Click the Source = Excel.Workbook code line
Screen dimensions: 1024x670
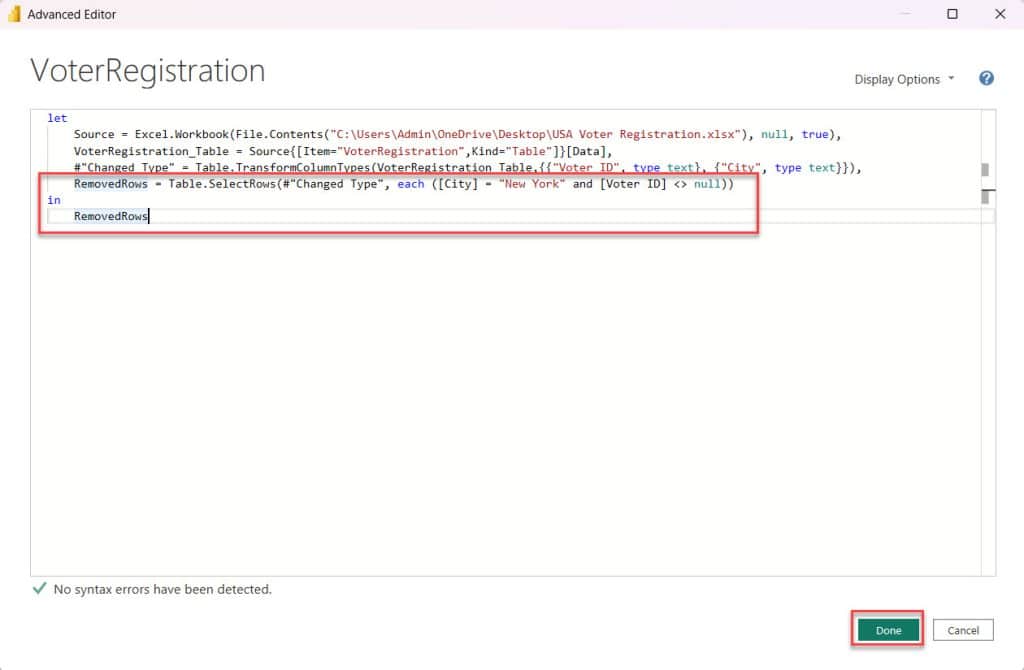(x=457, y=135)
